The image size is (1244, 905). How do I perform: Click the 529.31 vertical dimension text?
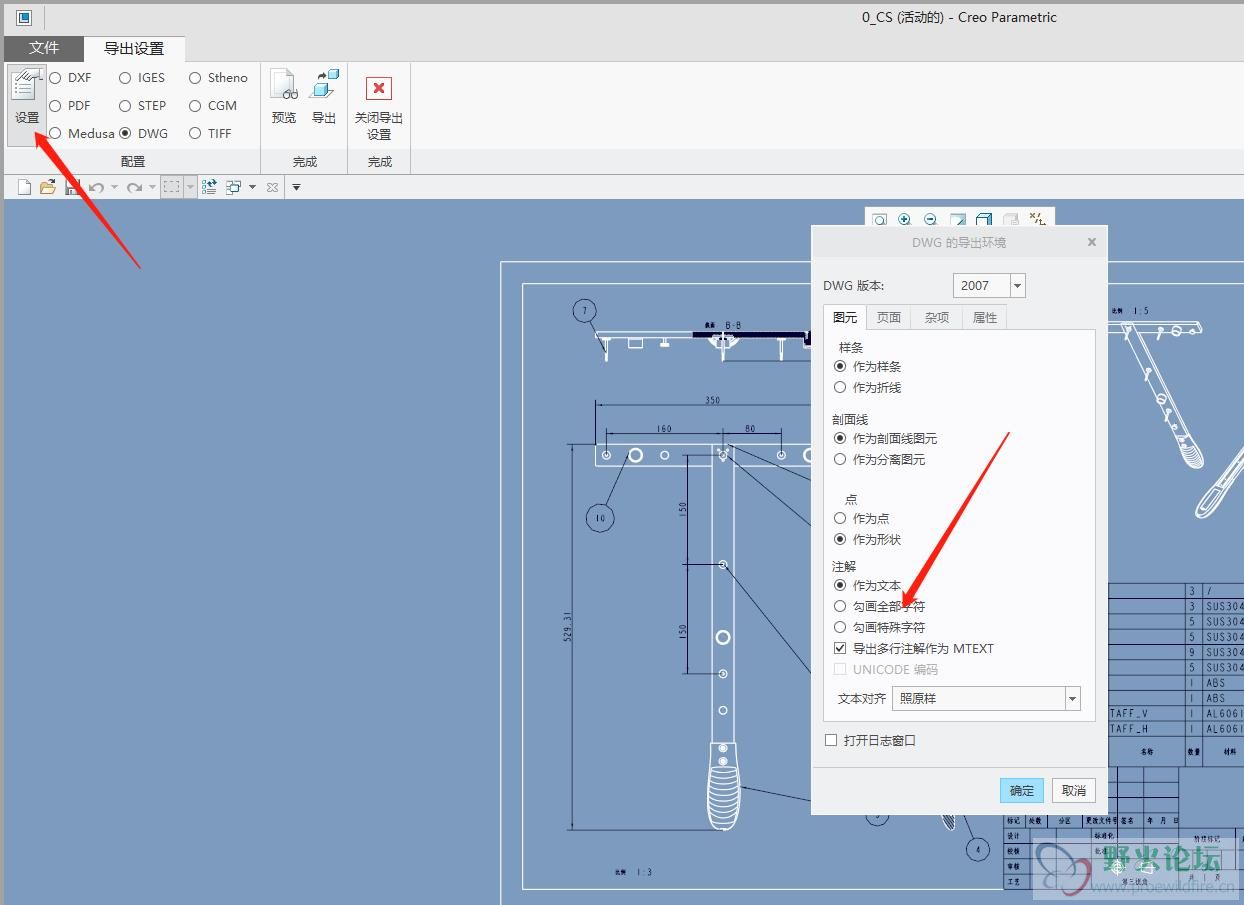click(x=566, y=625)
